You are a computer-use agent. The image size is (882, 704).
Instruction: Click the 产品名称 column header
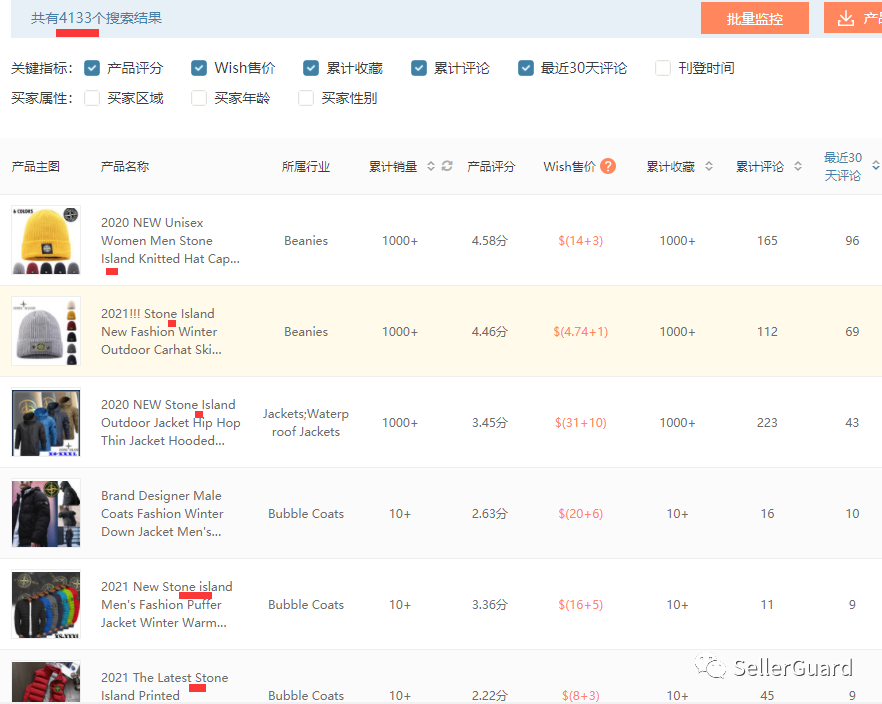(x=125, y=166)
